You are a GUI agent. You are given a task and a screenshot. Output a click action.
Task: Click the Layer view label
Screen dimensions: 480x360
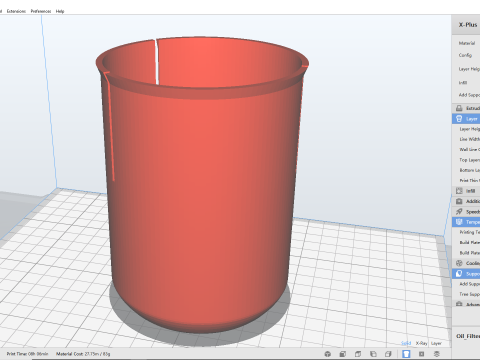point(436,343)
